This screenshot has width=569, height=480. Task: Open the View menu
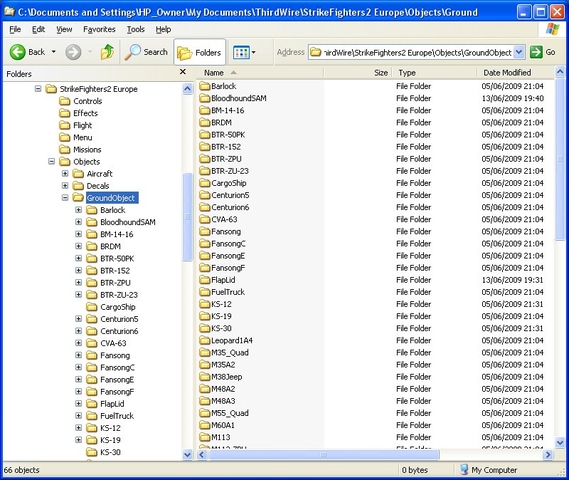[64, 29]
